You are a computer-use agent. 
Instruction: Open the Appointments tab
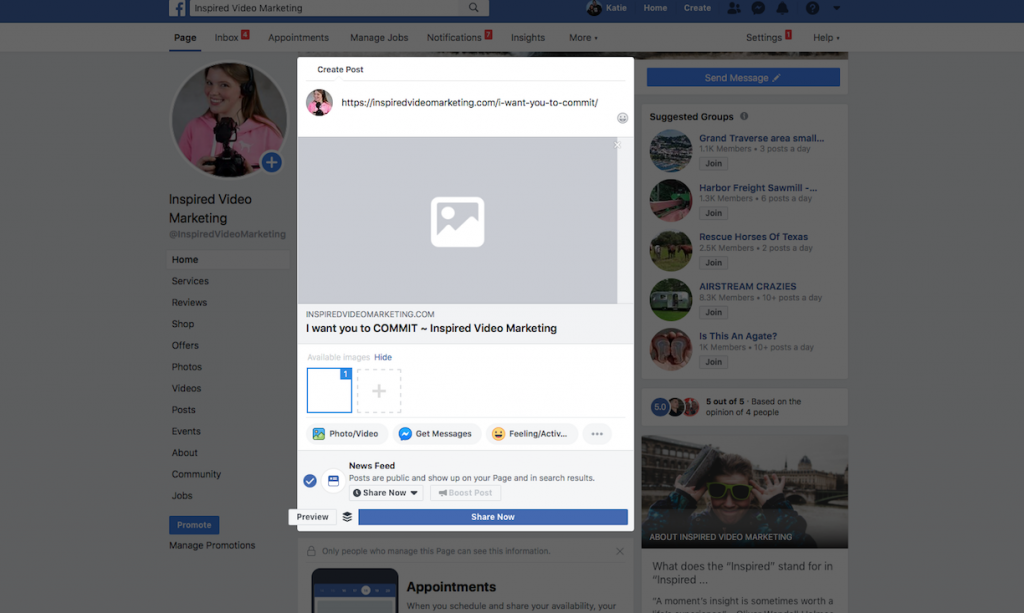point(298,38)
